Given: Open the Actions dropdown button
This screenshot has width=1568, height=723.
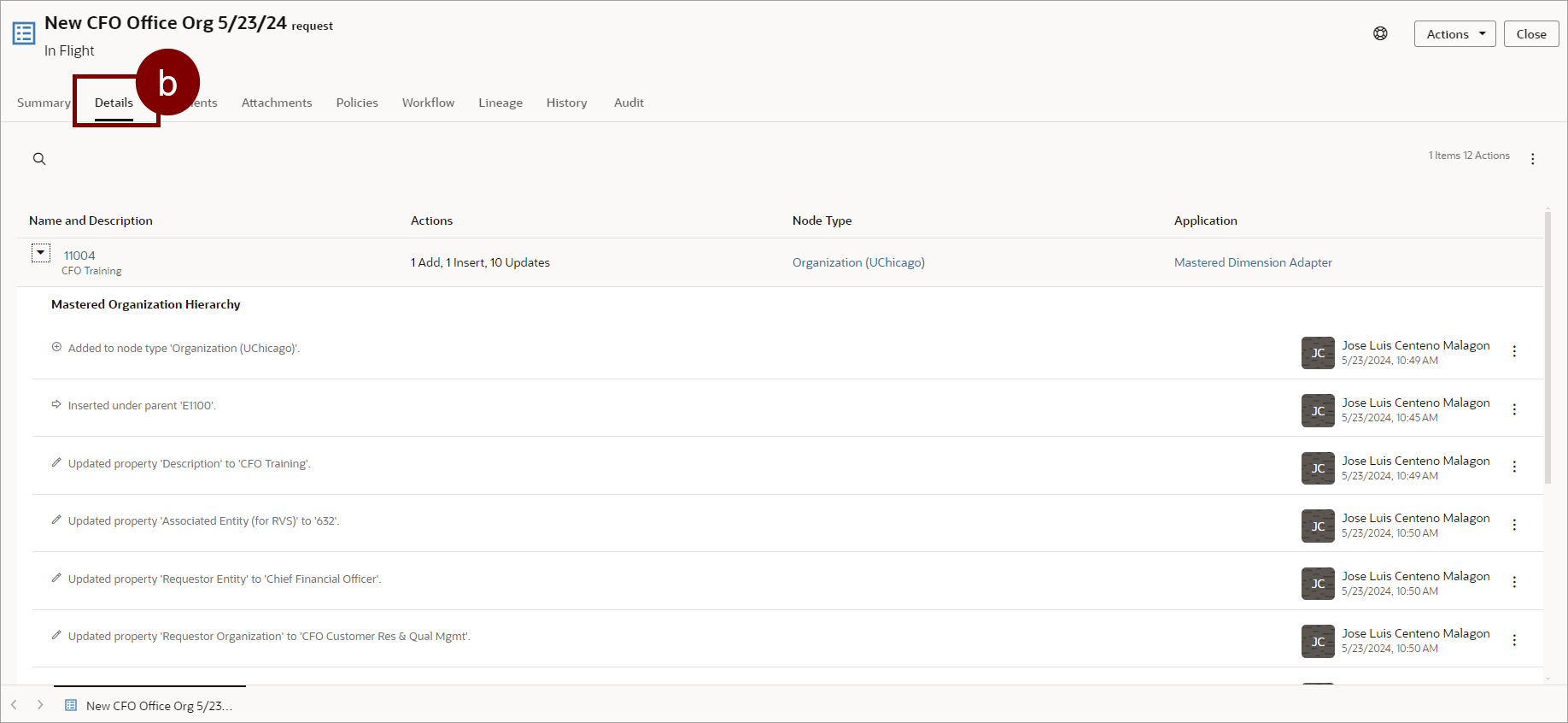Looking at the screenshot, I should [1454, 34].
